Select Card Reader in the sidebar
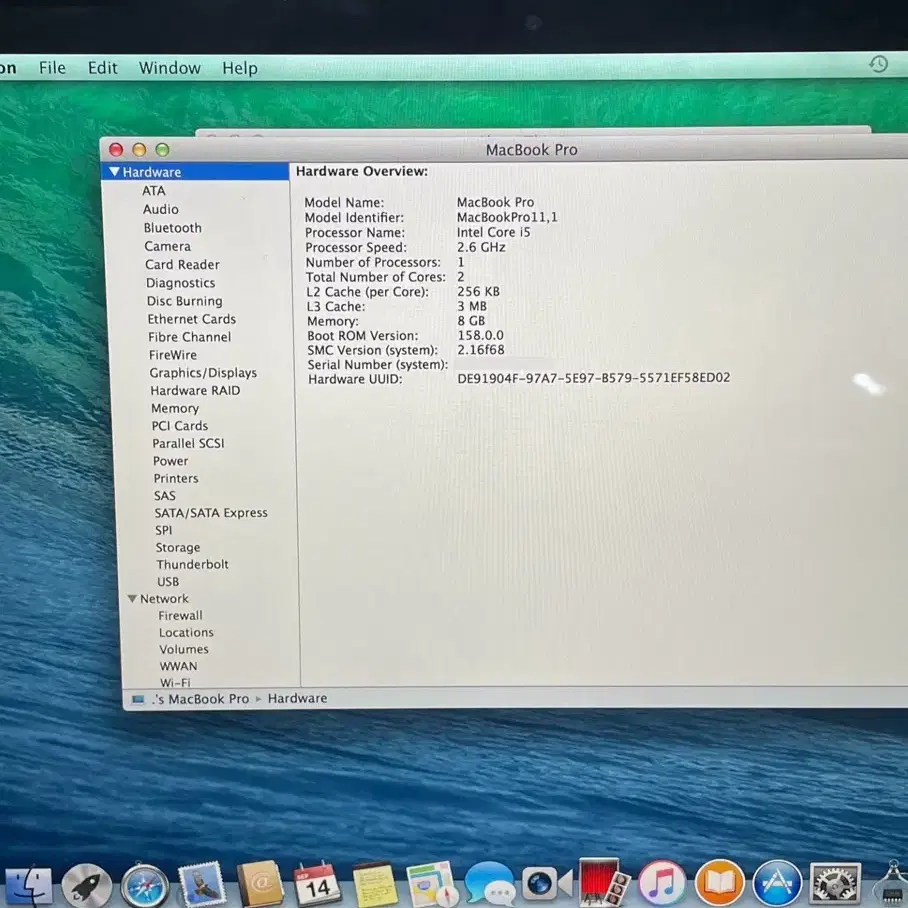 point(182,265)
